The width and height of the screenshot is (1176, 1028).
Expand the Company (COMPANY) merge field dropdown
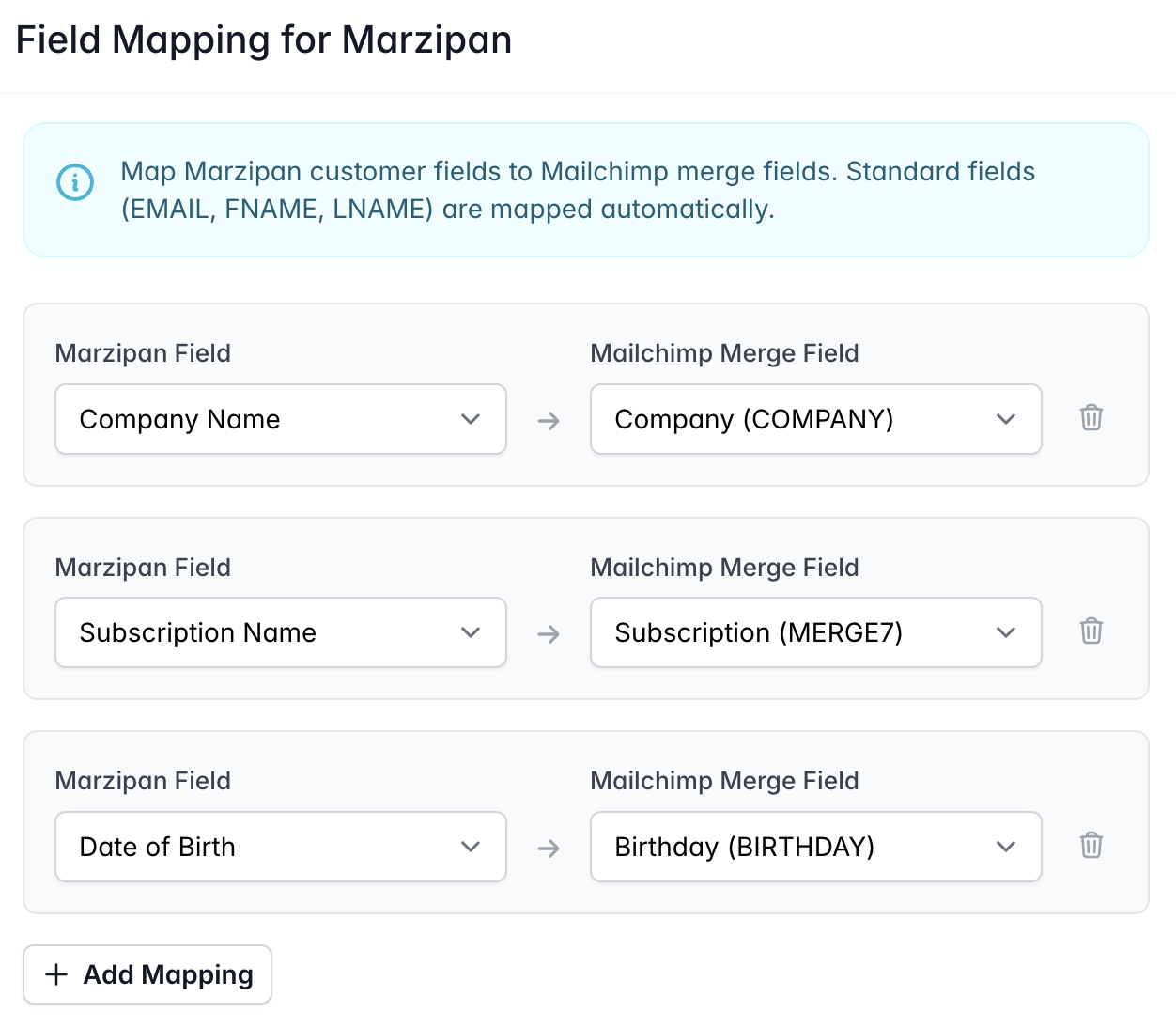click(x=815, y=419)
